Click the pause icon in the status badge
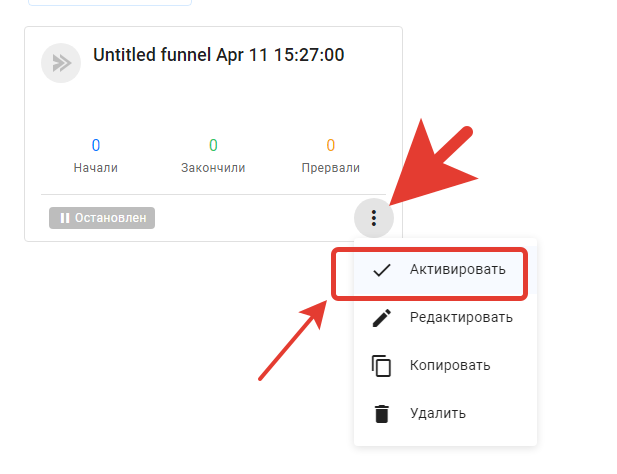 tap(65, 218)
